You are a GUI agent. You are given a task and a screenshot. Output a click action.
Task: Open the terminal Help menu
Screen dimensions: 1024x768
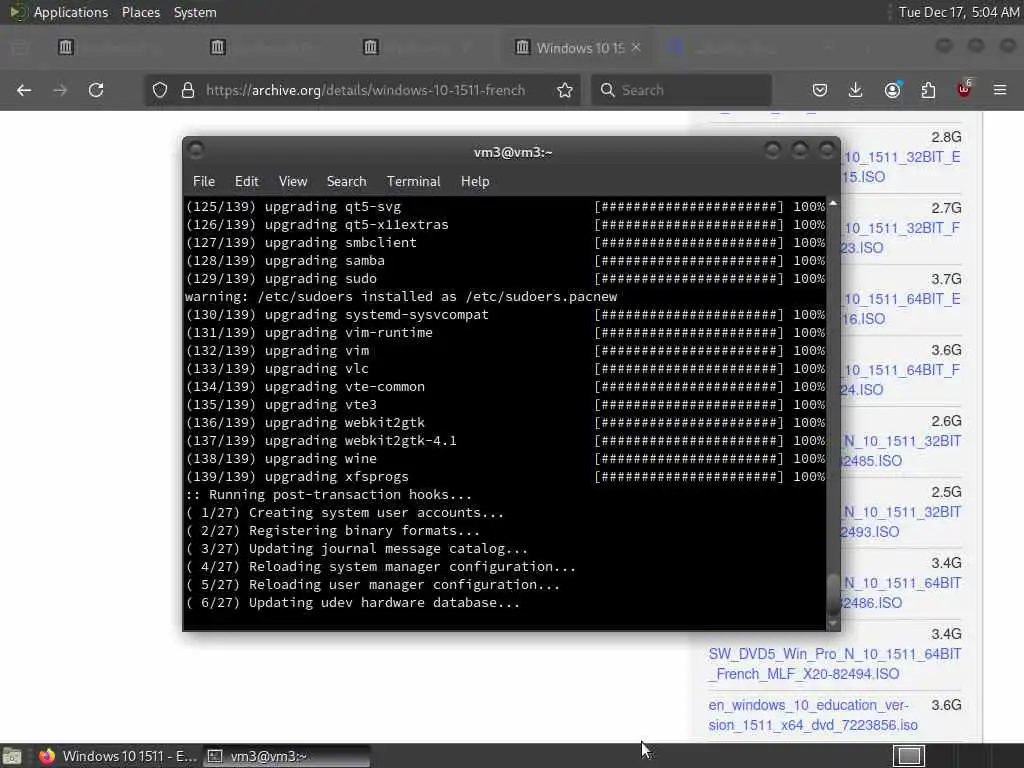[475, 182]
